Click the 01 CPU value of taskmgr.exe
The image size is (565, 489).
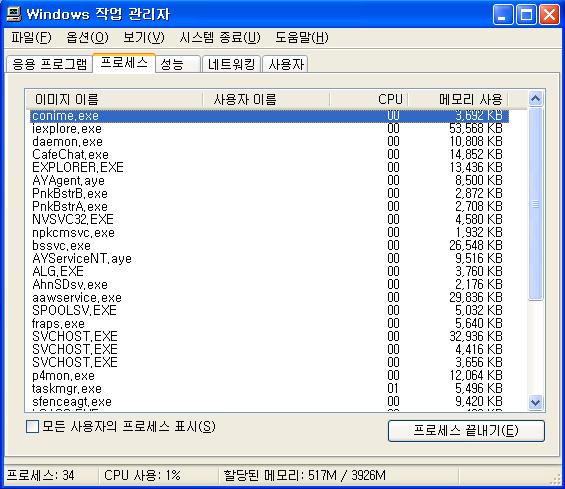[393, 388]
